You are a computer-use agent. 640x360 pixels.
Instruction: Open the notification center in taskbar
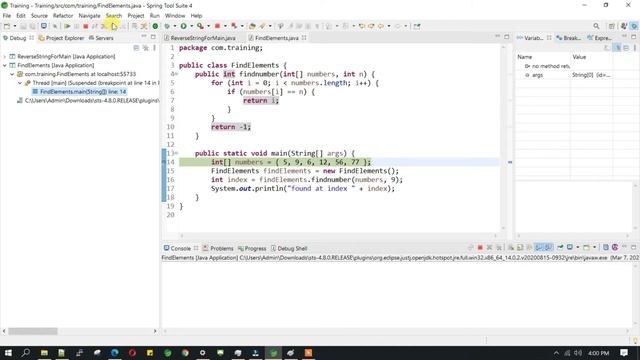point(624,353)
